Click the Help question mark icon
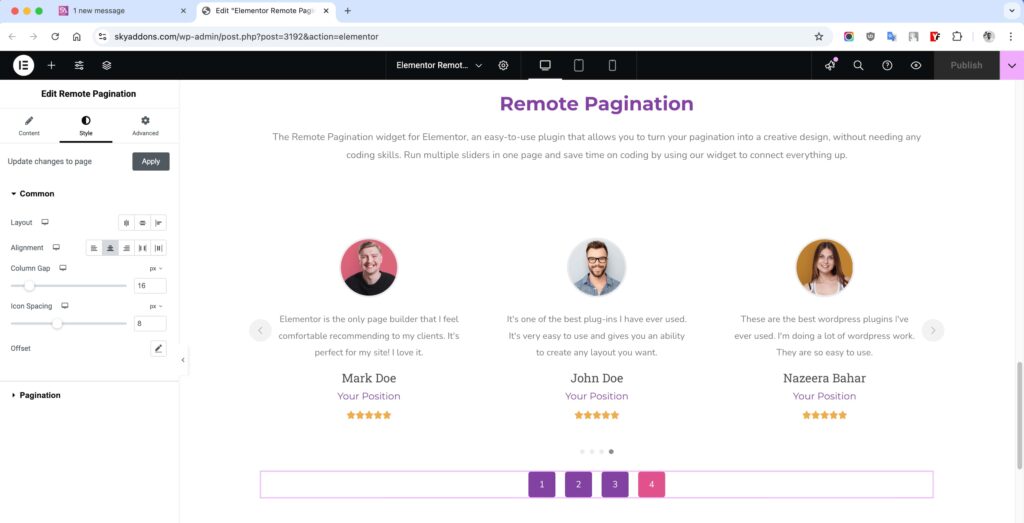Viewport: 1024px width, 523px height. point(888,65)
